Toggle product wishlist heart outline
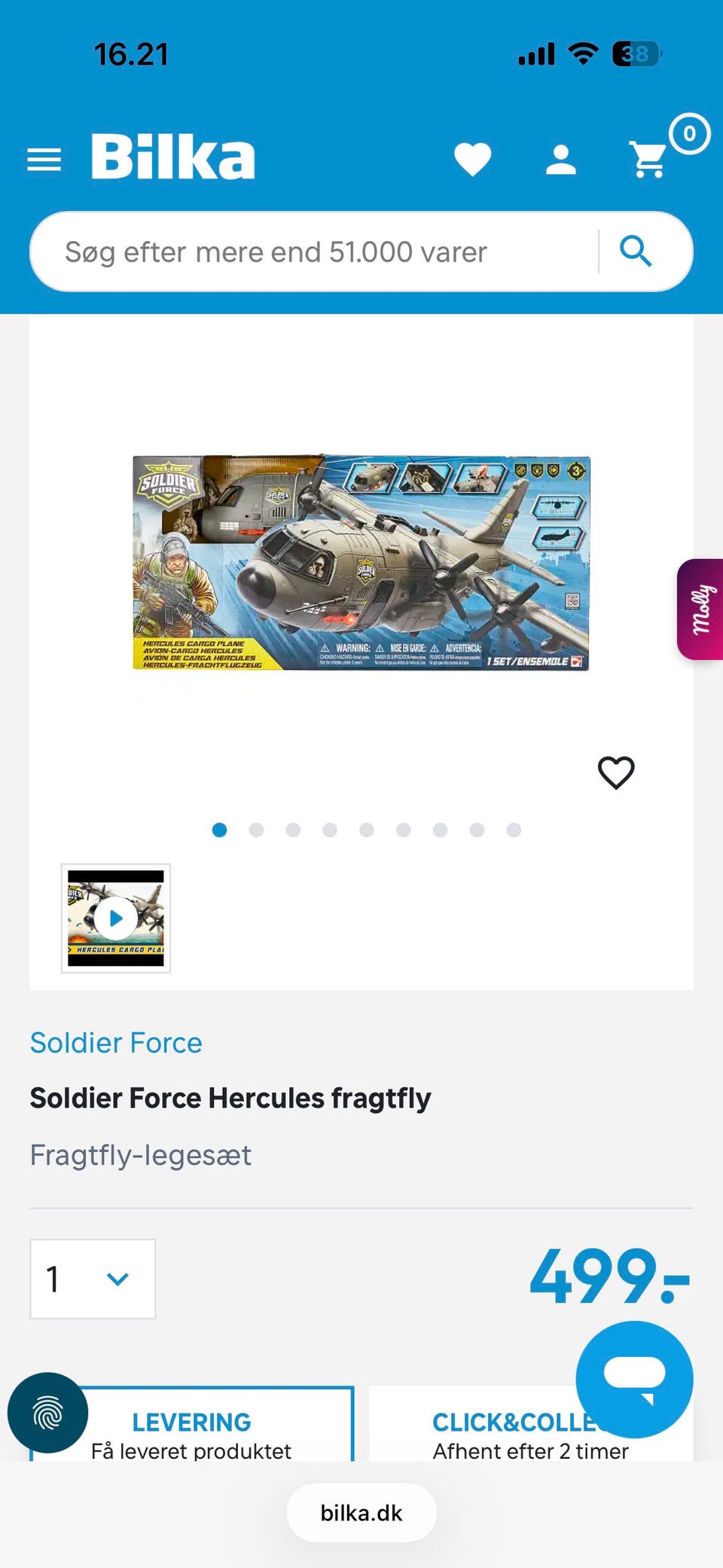 pyautogui.click(x=616, y=773)
